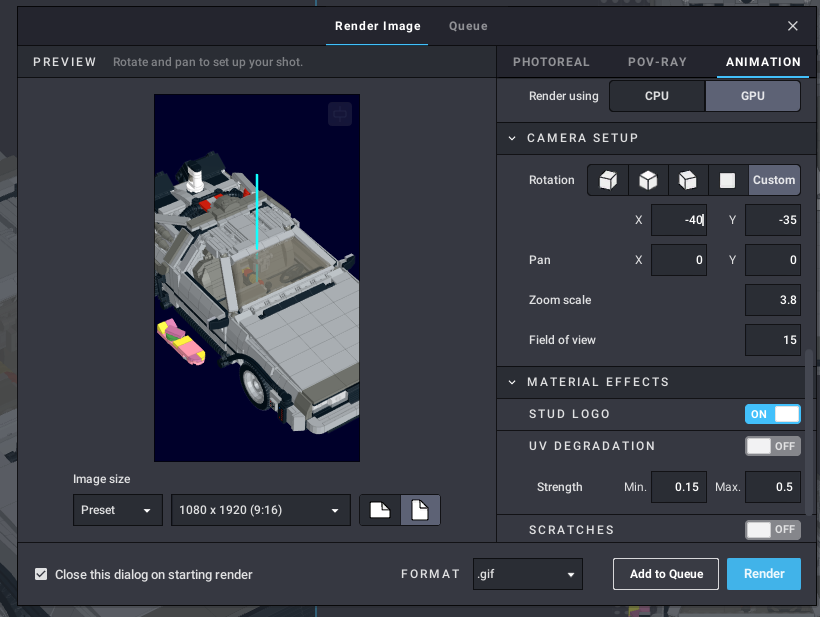820x617 pixels.
Task: Select the flat front-view rotation preset
Action: click(727, 180)
